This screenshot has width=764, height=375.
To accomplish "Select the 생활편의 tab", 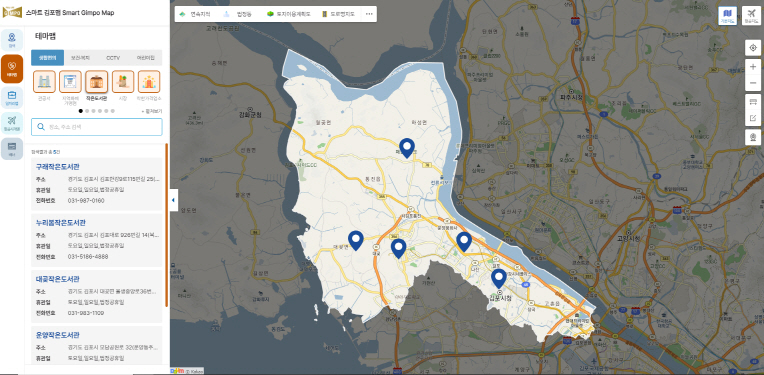I will pyautogui.click(x=47, y=57).
